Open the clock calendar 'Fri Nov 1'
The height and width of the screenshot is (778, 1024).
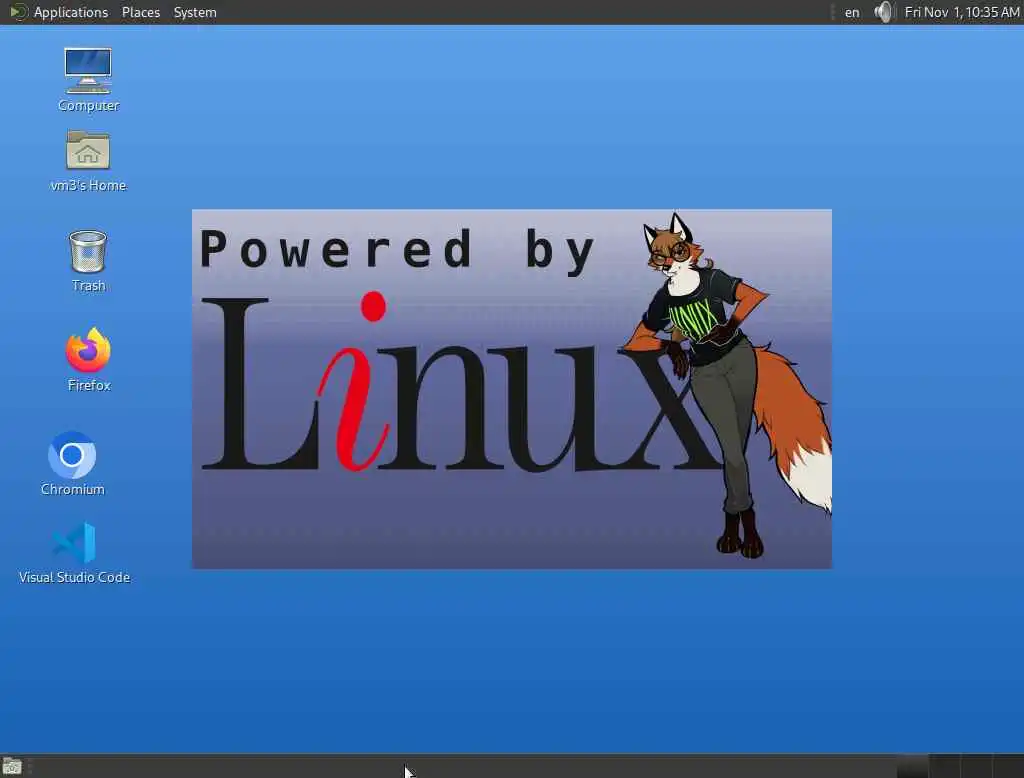pyautogui.click(x=961, y=12)
